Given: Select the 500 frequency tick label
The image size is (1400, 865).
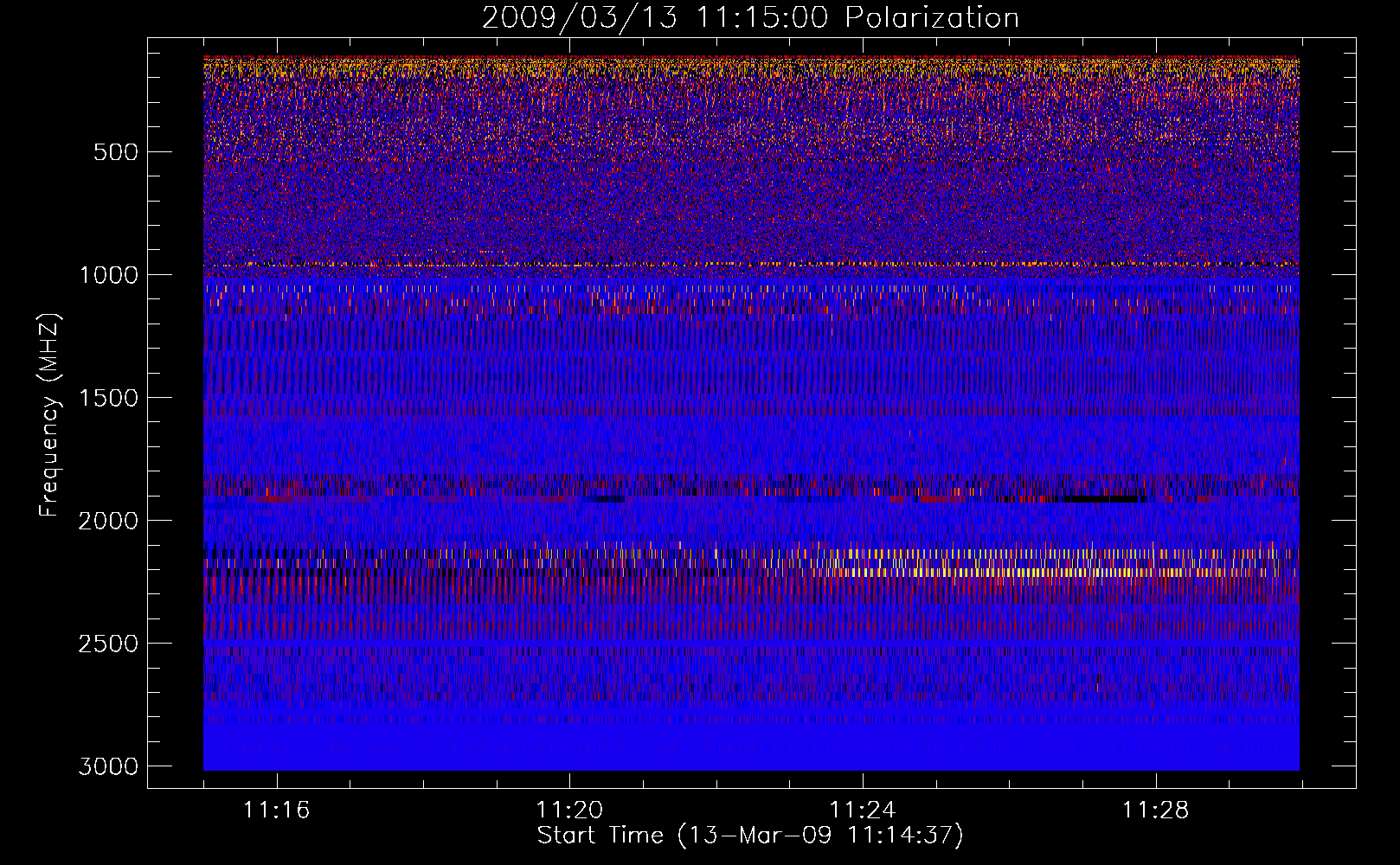Looking at the screenshot, I should [116, 152].
